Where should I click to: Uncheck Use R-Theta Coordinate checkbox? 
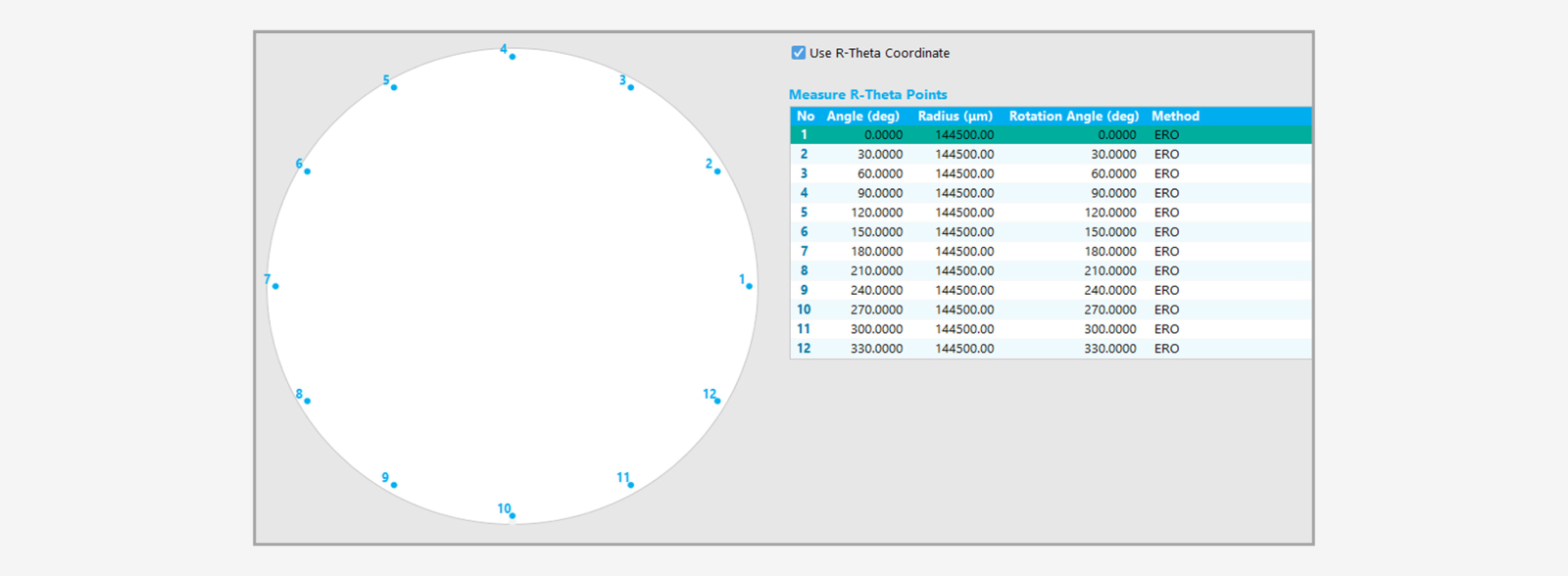tap(799, 53)
